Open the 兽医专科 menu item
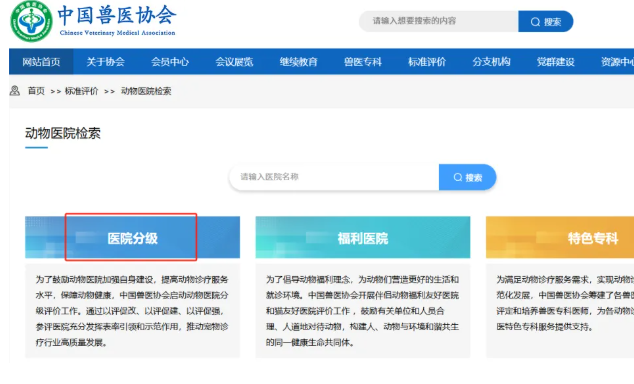This screenshot has height=384, width=634. click(363, 62)
